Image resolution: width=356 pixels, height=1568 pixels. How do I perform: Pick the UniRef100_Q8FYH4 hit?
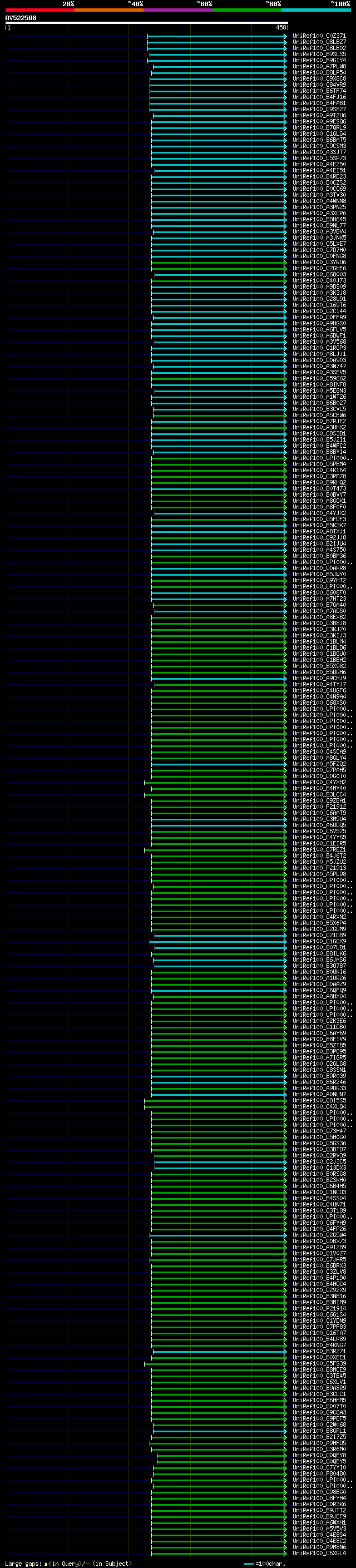point(319,1498)
